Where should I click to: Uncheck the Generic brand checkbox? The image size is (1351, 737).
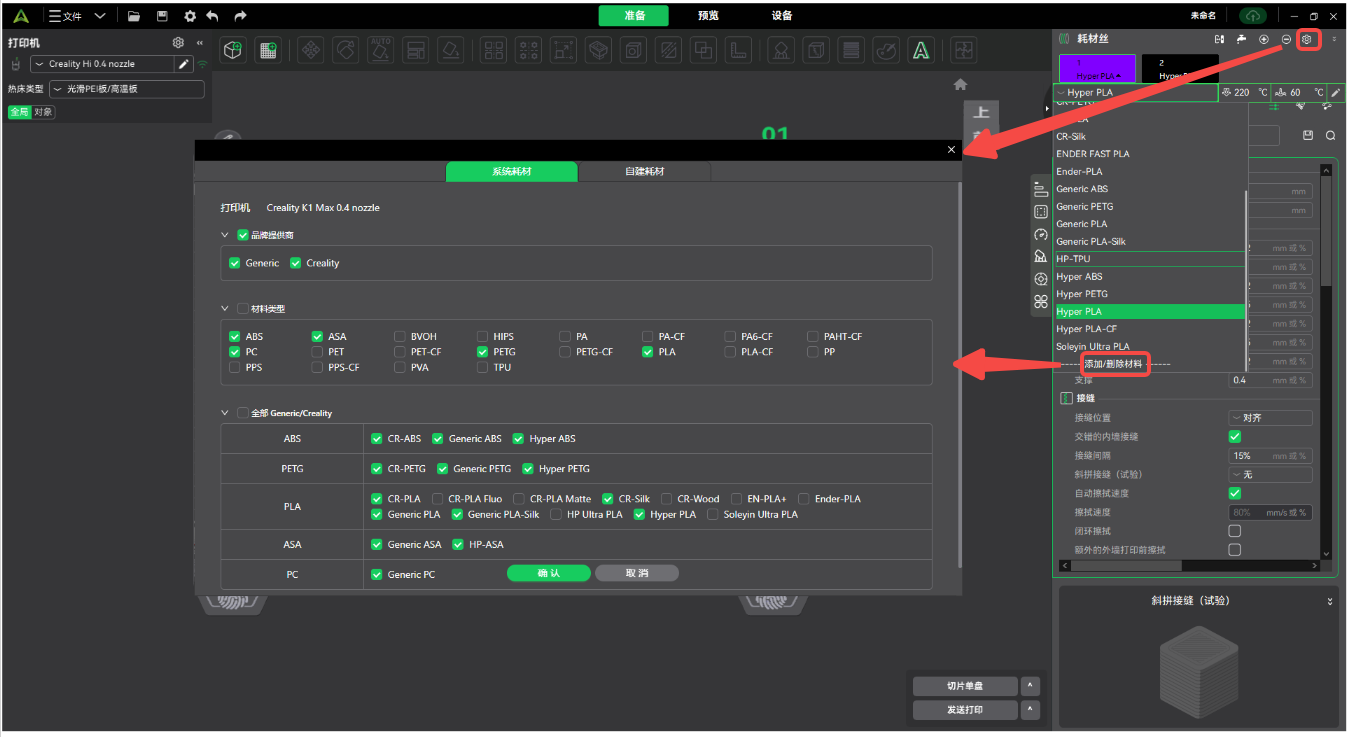235,263
